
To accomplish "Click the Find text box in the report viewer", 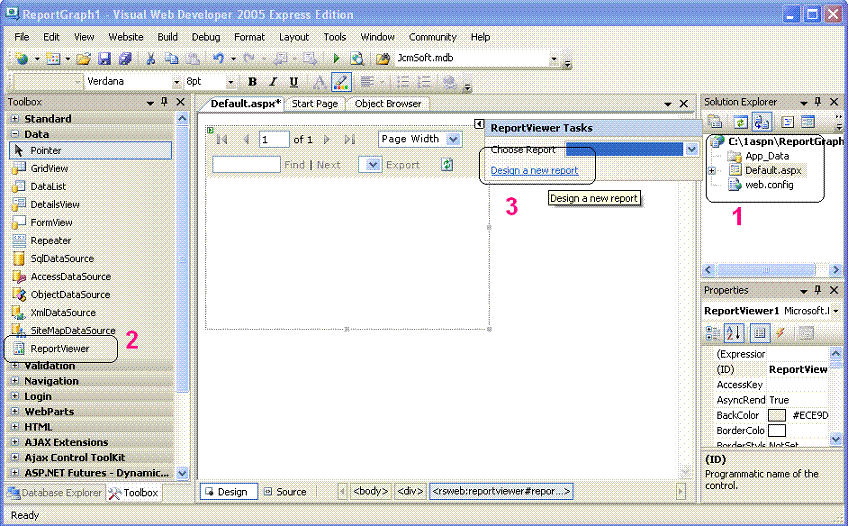I will tap(247, 164).
